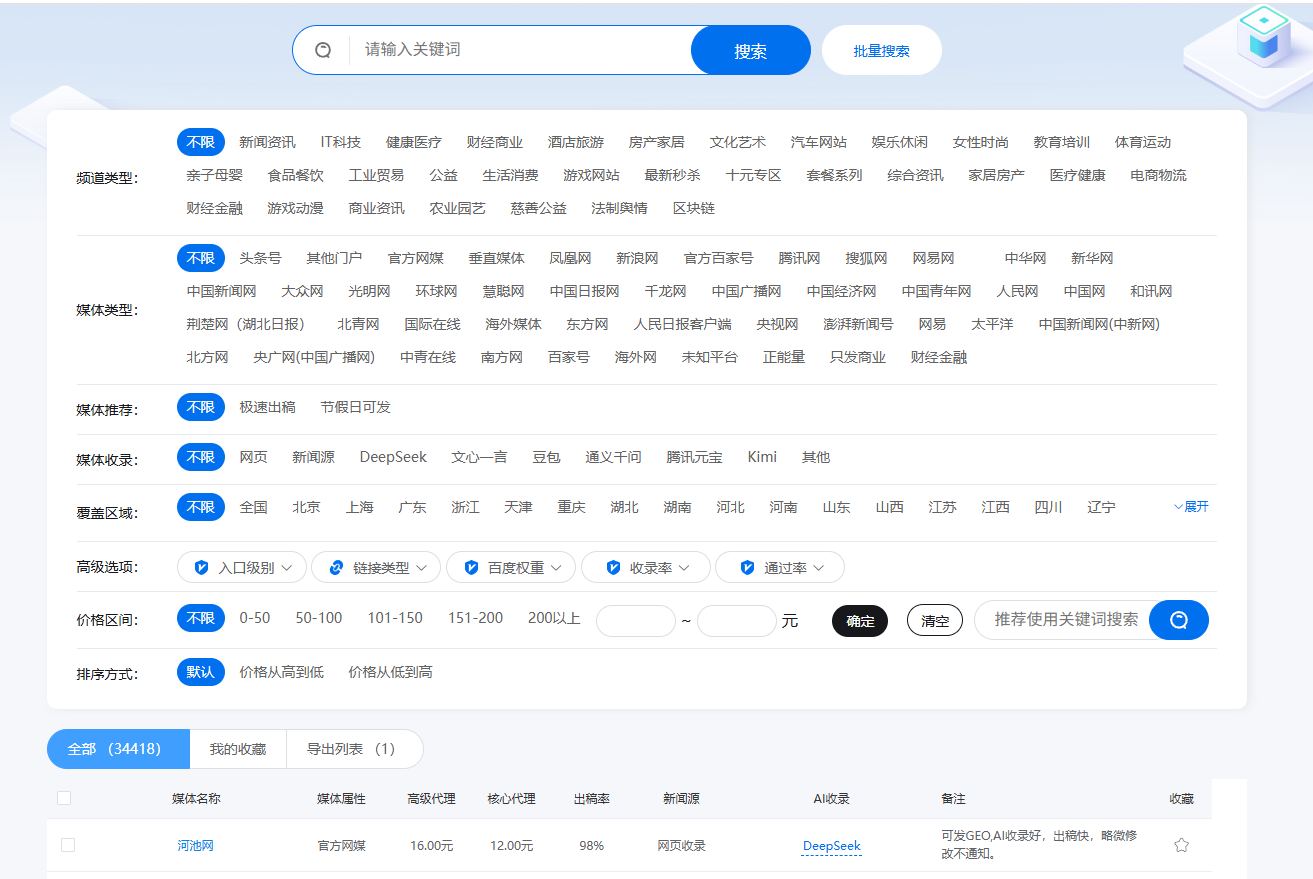Expand the full 覆盖区域 region list

tap(1191, 507)
